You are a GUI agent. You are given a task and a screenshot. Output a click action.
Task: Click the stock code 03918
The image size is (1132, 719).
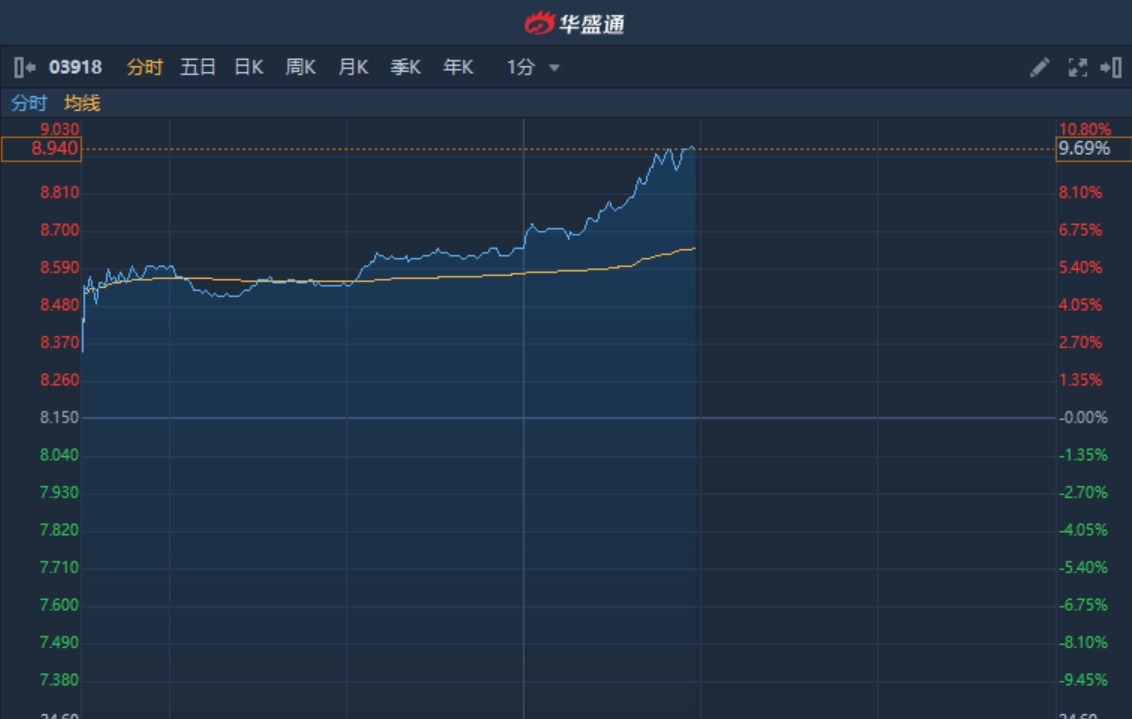(76, 68)
